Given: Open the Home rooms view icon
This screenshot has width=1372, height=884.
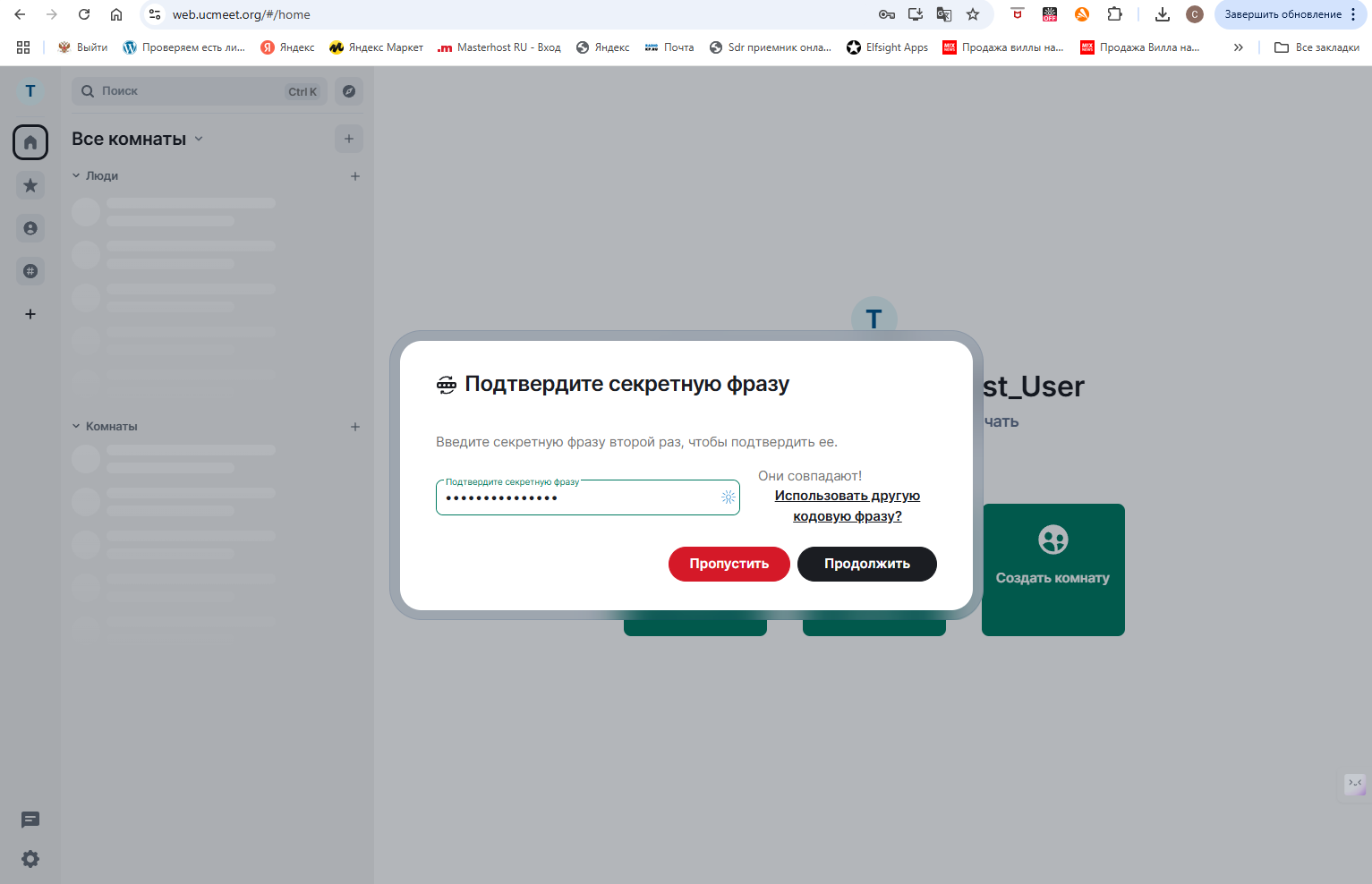Looking at the screenshot, I should (30, 142).
